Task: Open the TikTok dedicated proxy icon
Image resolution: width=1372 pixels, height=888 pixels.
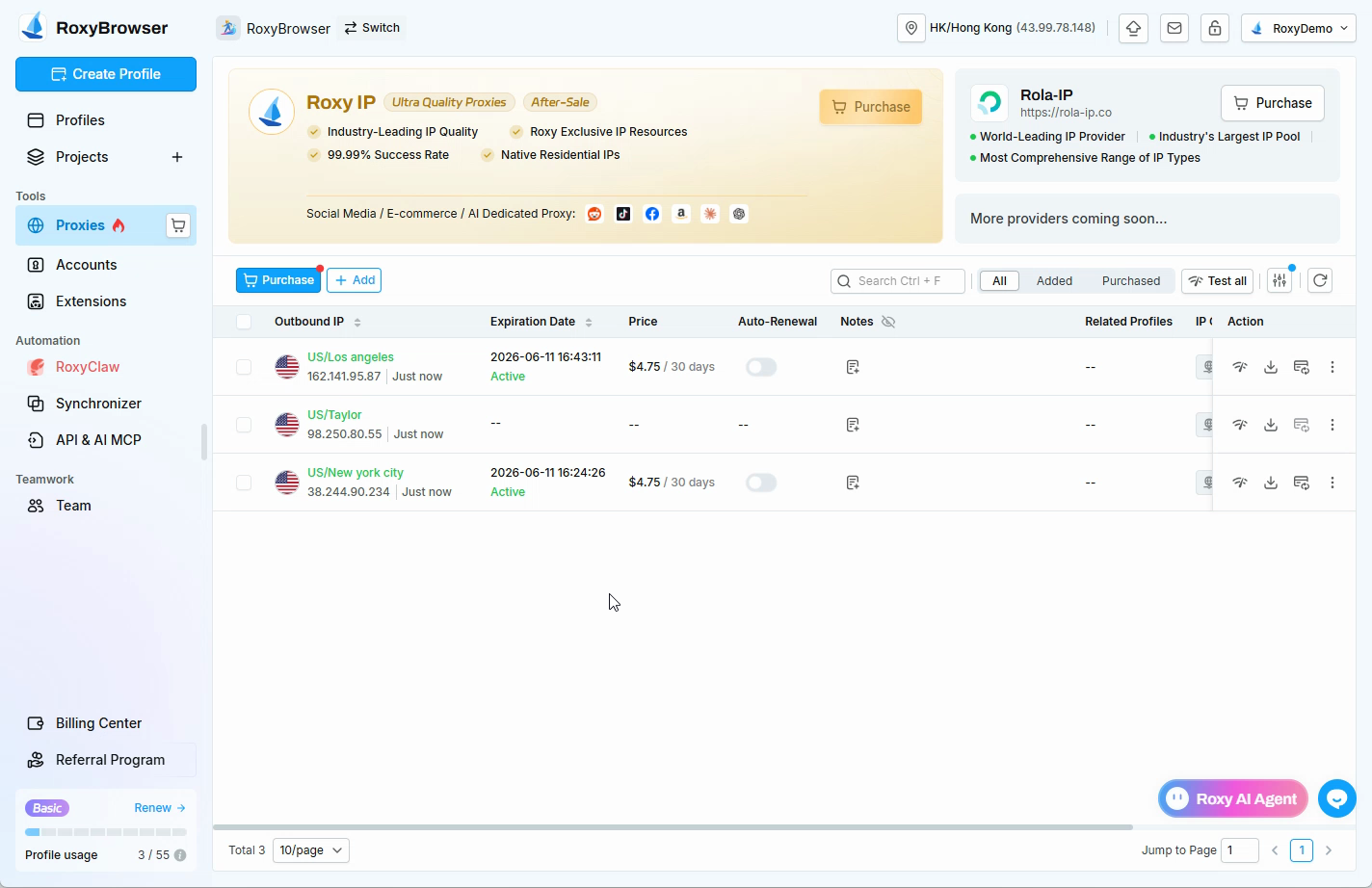Action: click(623, 214)
